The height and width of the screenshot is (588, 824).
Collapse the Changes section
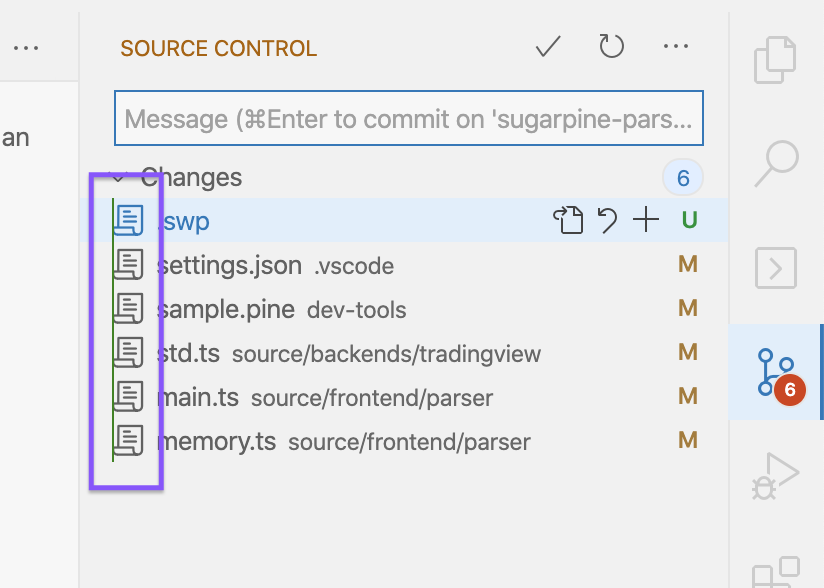pyautogui.click(x=119, y=177)
